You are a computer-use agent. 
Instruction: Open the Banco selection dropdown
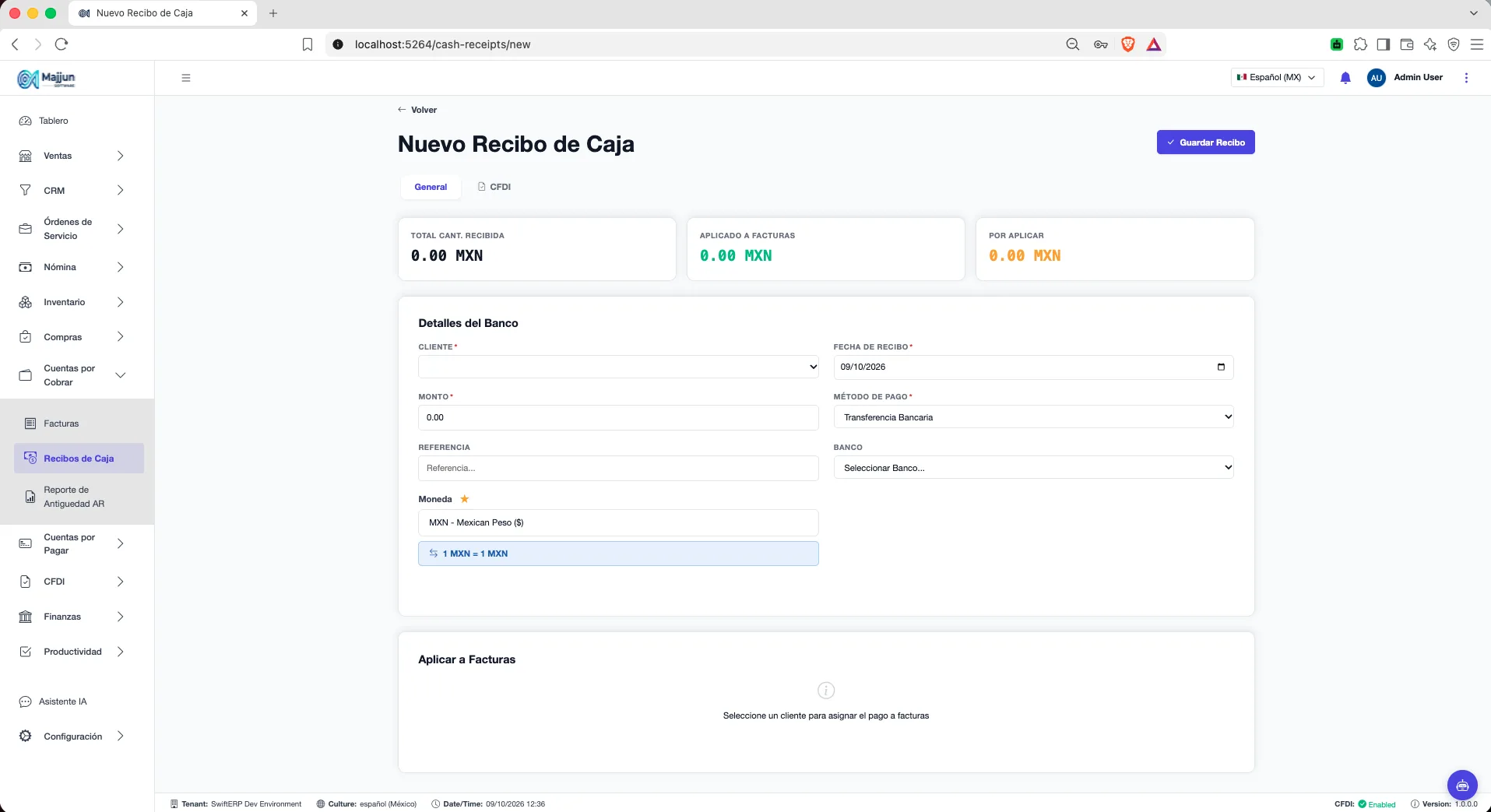click(1033, 468)
